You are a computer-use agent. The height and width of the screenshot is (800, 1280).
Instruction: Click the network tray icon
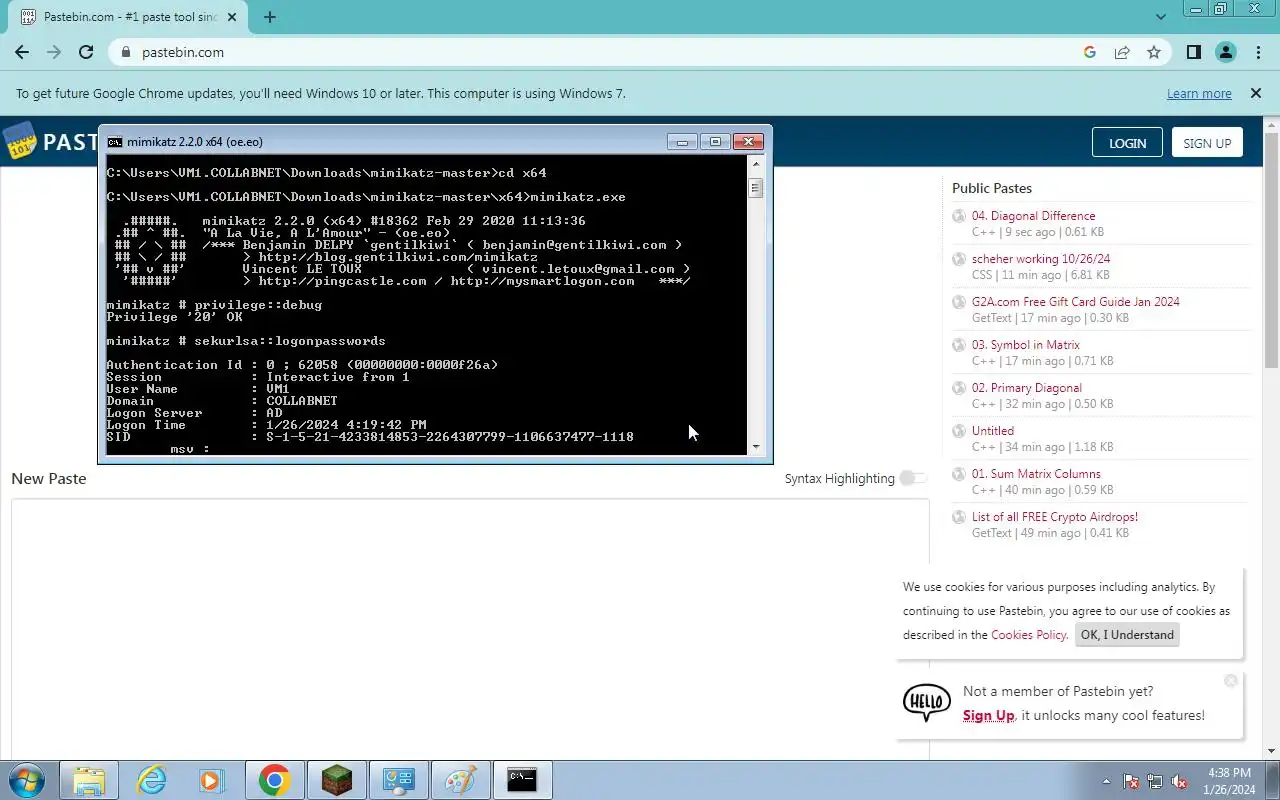point(1155,781)
